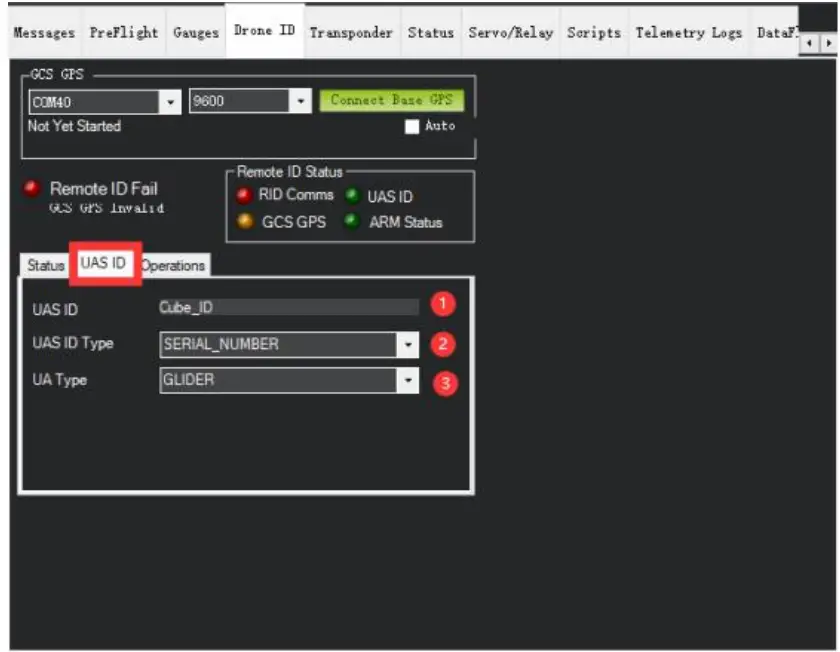The height and width of the screenshot is (652, 840).
Task: Click the ARM Status label
Action: coord(406,222)
